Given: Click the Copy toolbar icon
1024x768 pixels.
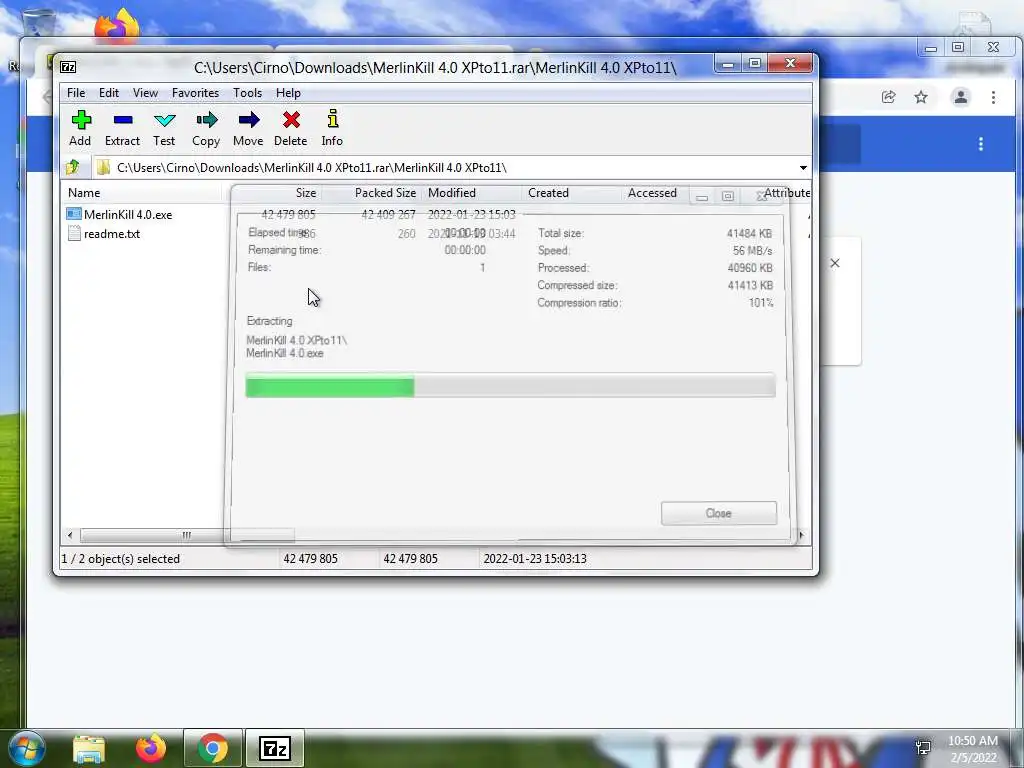Looking at the screenshot, I should (206, 120).
